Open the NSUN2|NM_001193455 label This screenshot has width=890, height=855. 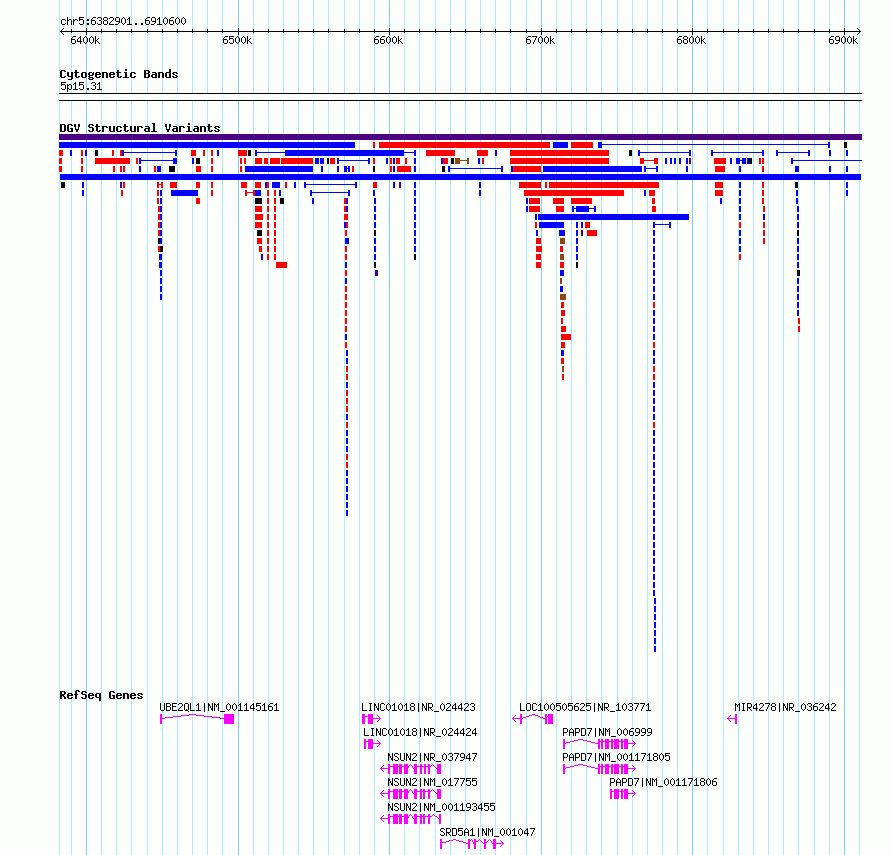click(441, 807)
